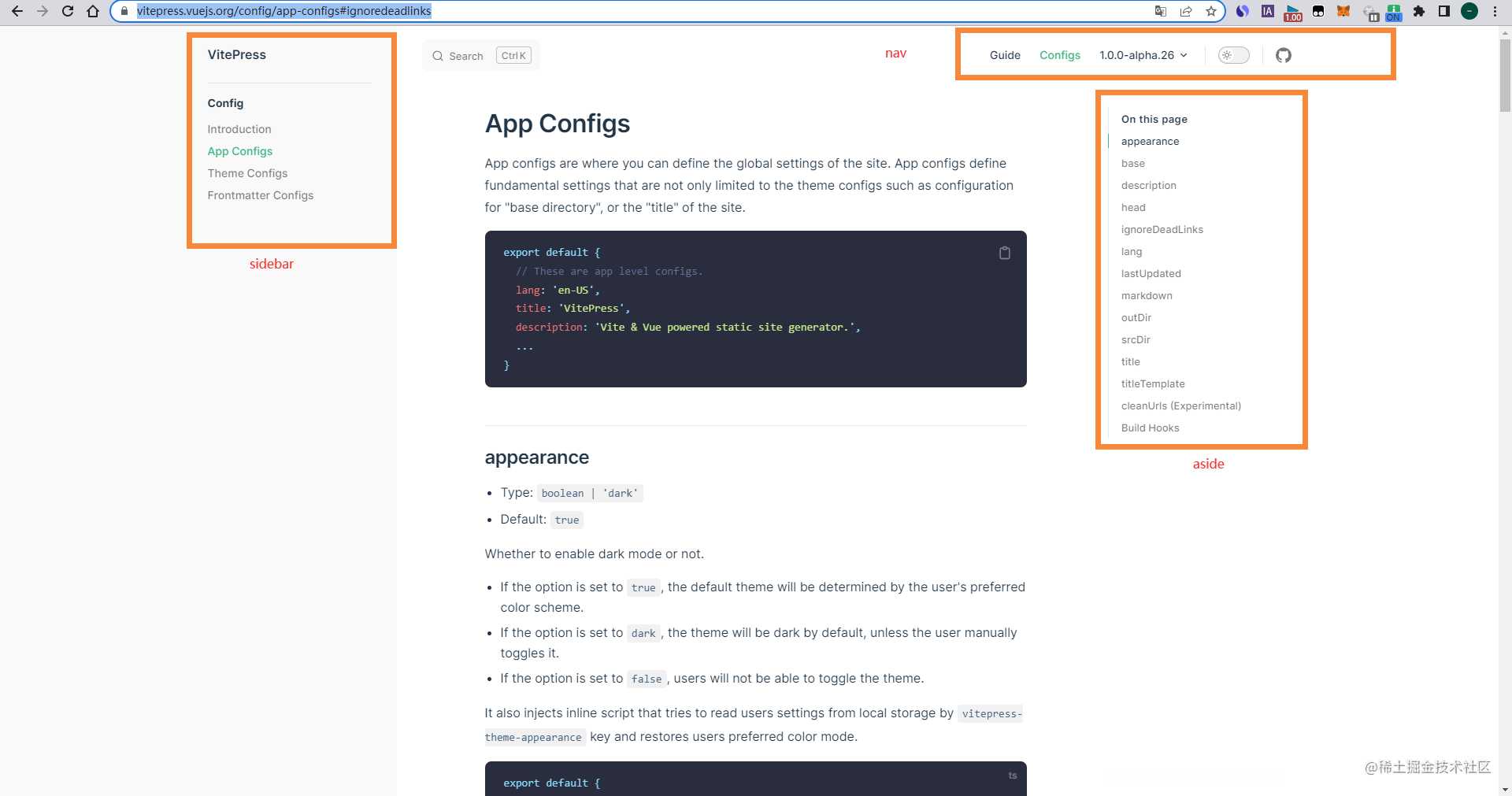
Task: Reload the page with the refresh icon
Action: click(x=68, y=11)
